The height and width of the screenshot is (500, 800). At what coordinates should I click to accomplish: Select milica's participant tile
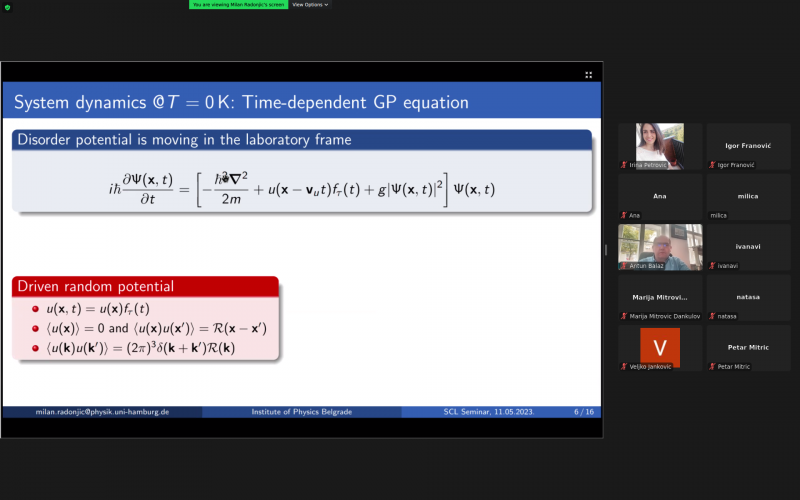tap(748, 196)
